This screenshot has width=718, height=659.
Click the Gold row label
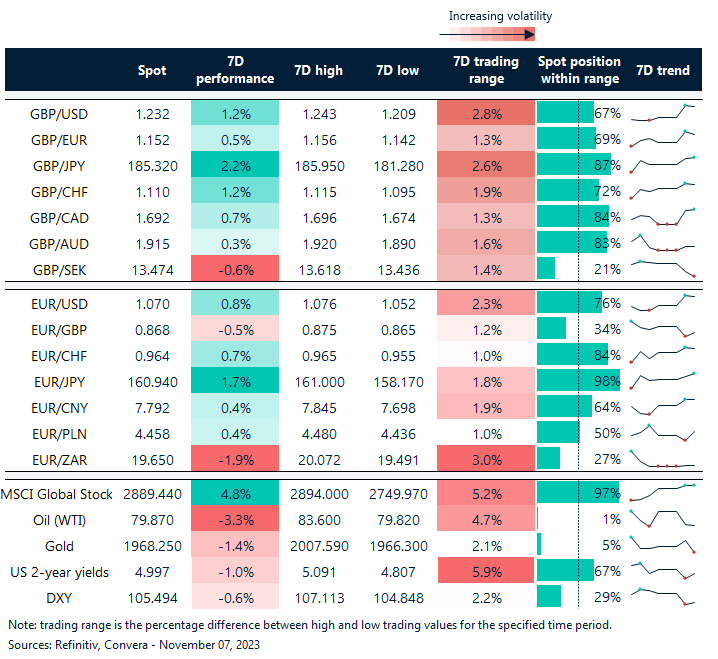click(60, 546)
